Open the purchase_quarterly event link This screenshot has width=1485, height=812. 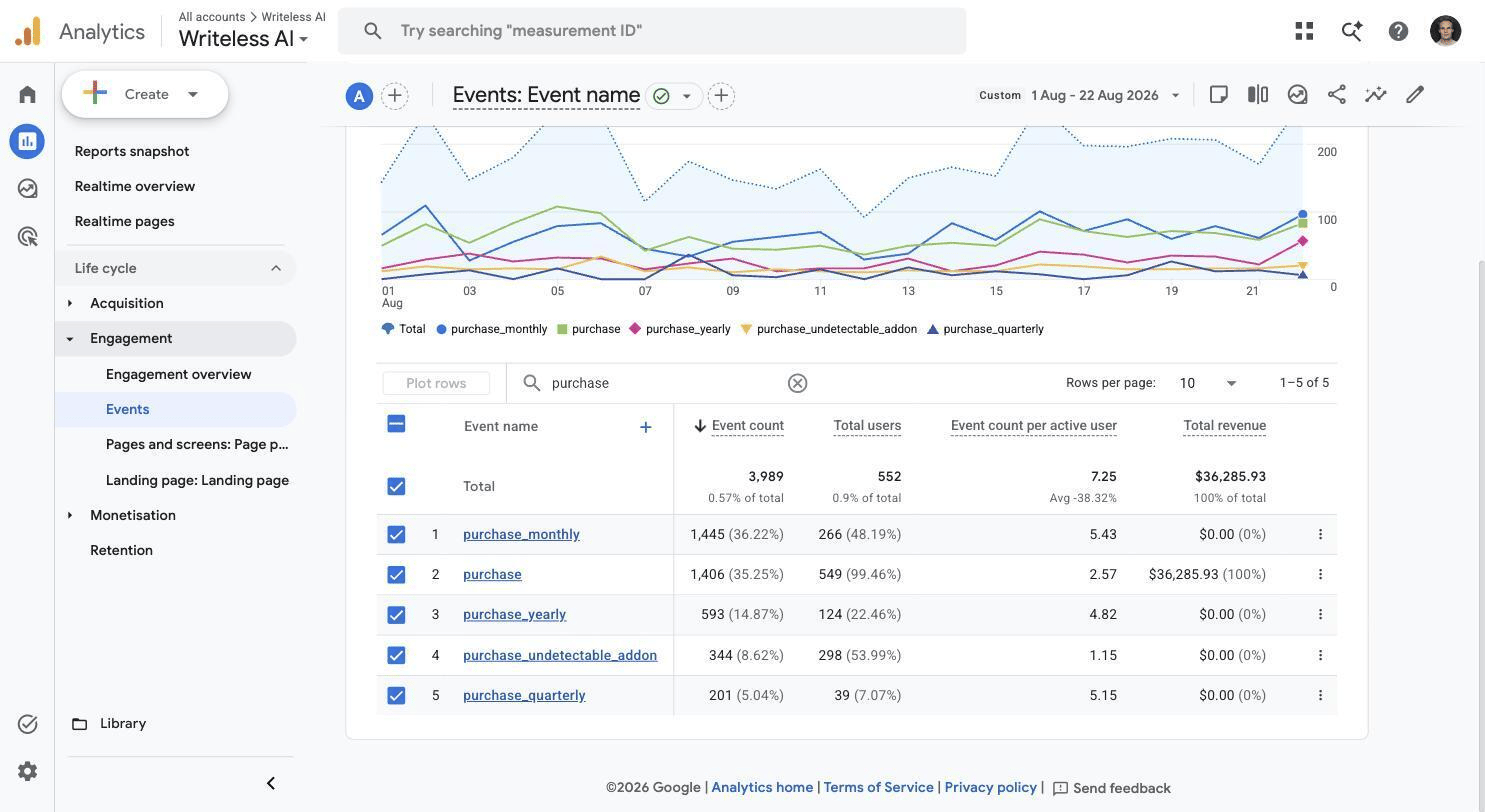(524, 695)
